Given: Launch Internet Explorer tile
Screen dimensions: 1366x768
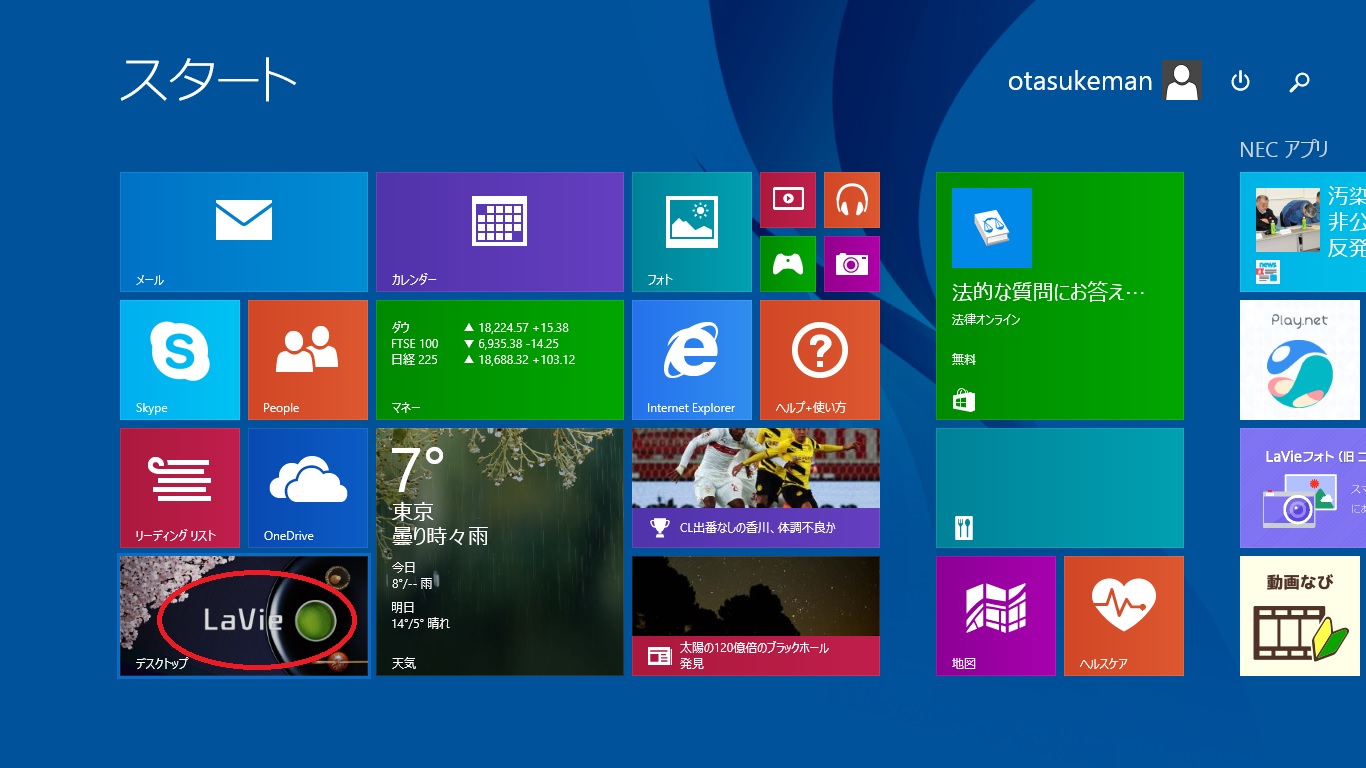Looking at the screenshot, I should pyautogui.click(x=692, y=360).
